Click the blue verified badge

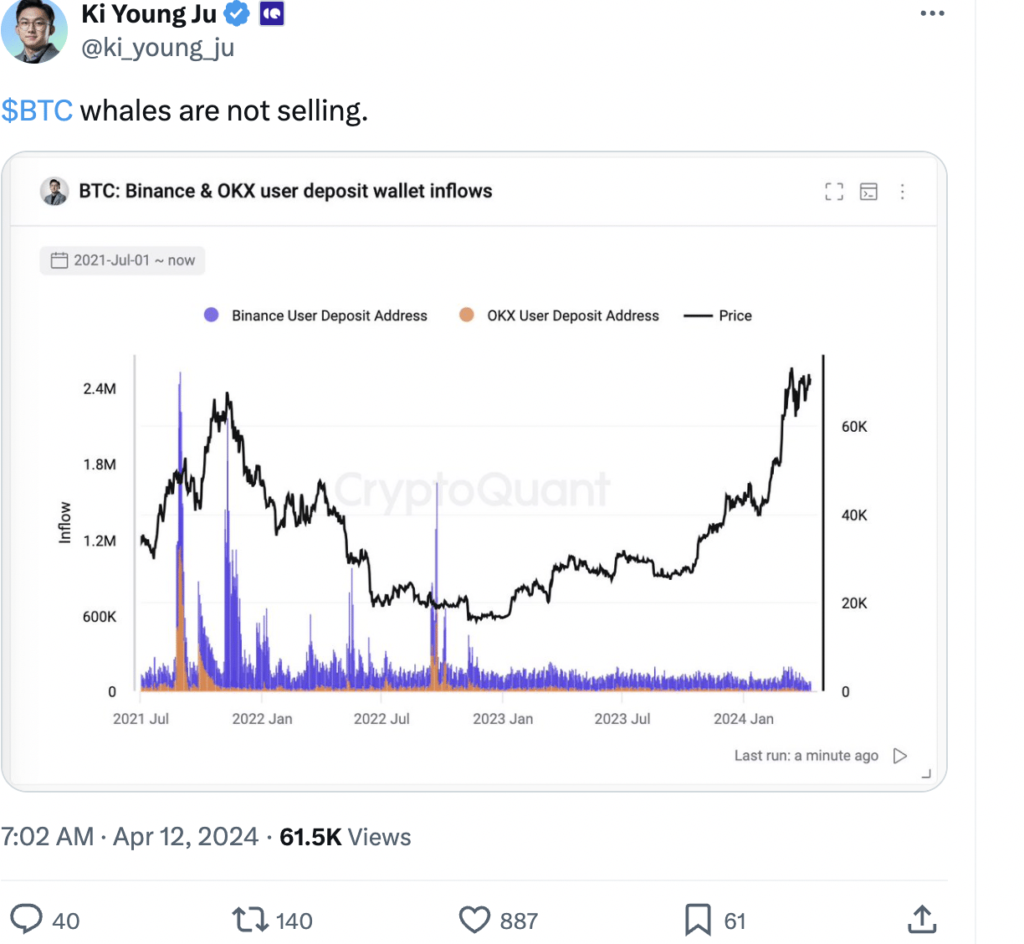pos(236,13)
